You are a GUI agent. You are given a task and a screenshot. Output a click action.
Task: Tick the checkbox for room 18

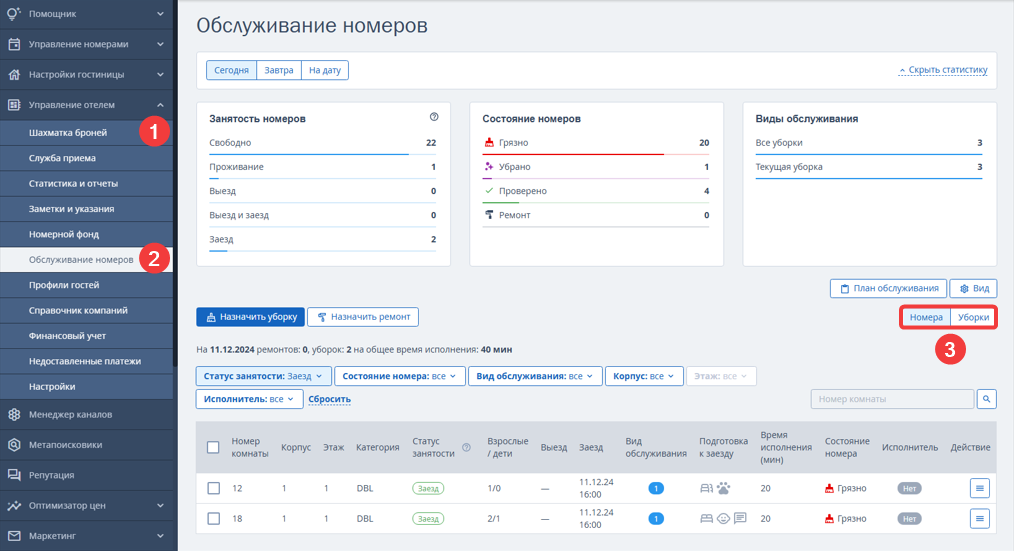213,519
